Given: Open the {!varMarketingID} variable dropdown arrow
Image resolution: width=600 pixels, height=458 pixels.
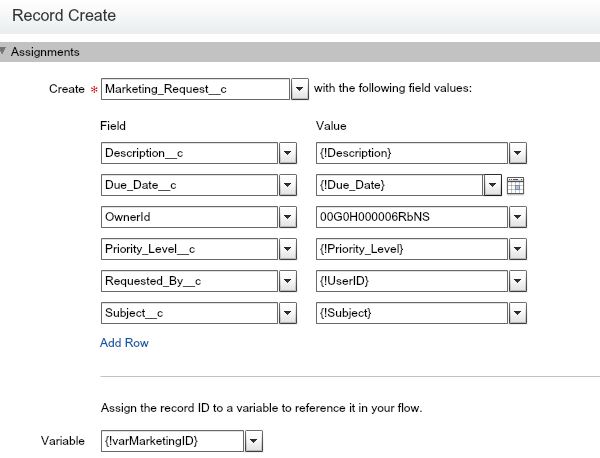Looking at the screenshot, I should coord(253,440).
